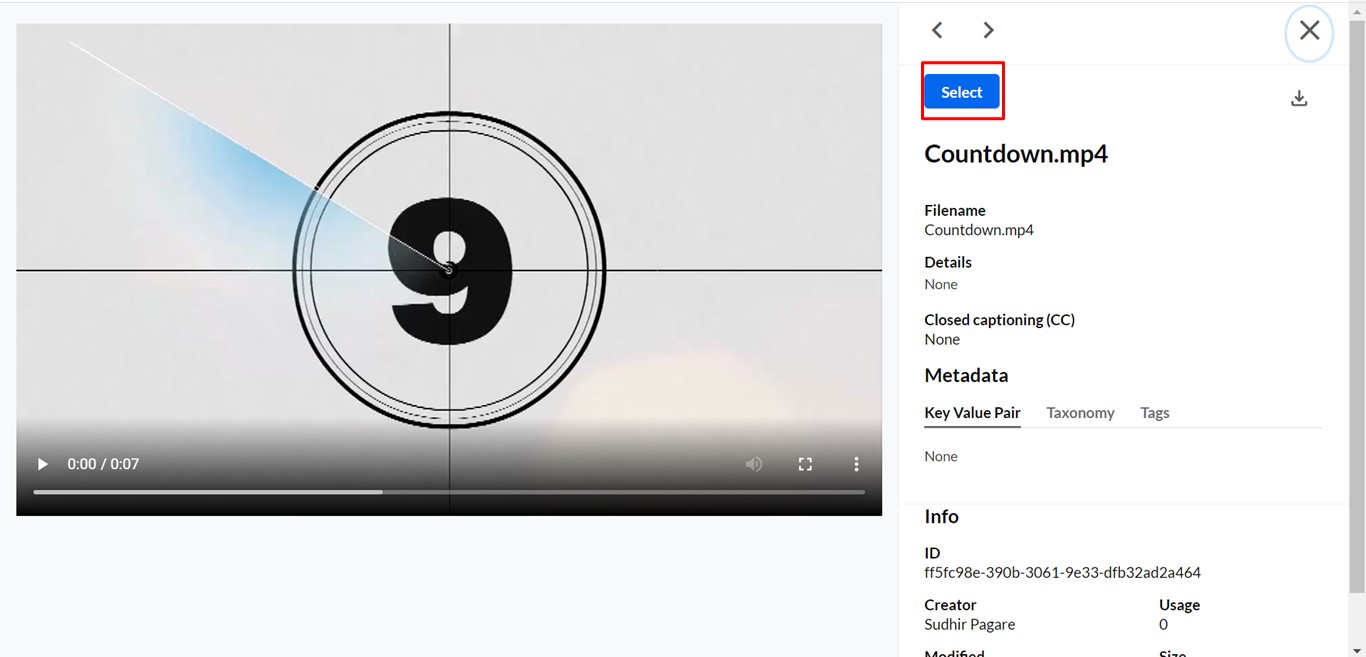Click the creator name Sudhir Pagare

coord(969,624)
